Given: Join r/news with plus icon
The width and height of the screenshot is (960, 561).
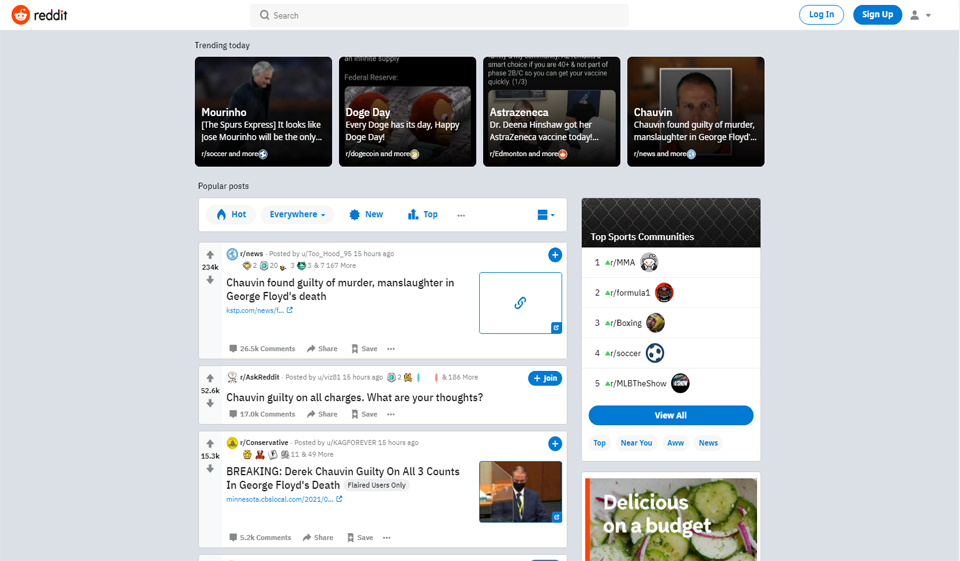Looking at the screenshot, I should 555,255.
